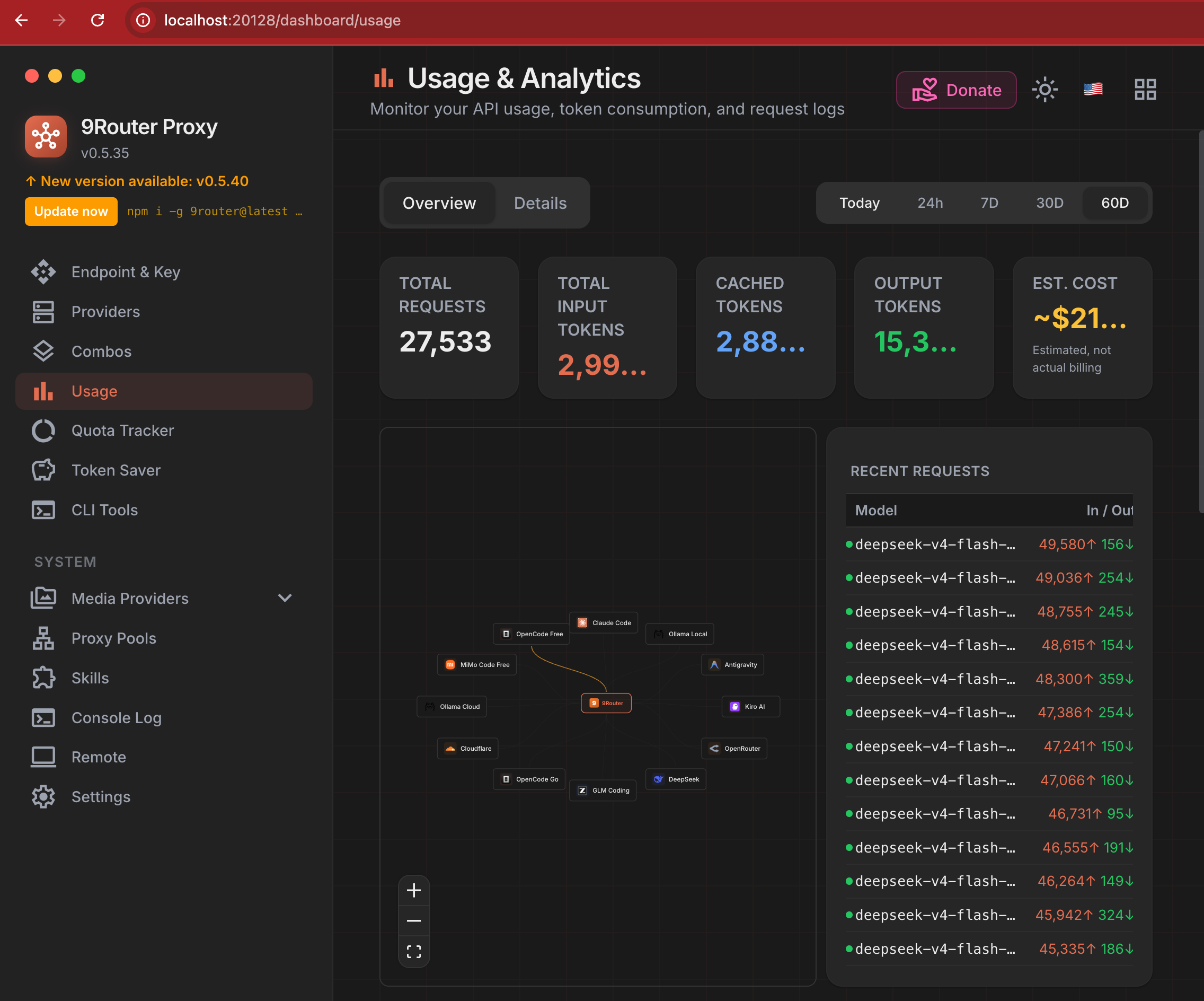Open the Token Saver piggy bank icon
The image size is (1204, 1001).
[43, 470]
